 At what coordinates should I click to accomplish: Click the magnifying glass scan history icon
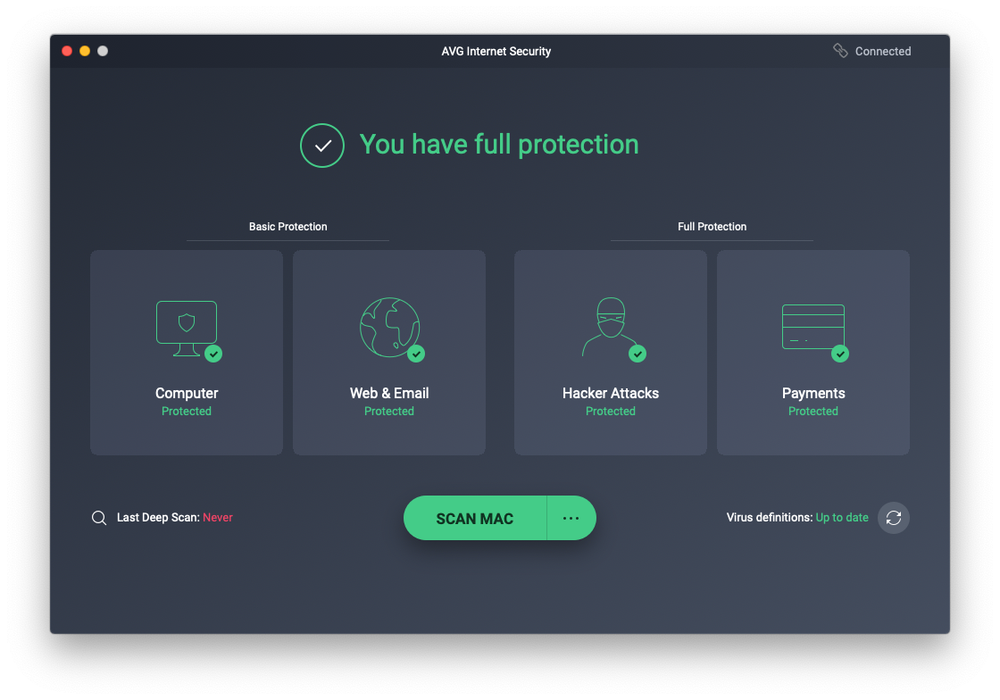coord(98,517)
